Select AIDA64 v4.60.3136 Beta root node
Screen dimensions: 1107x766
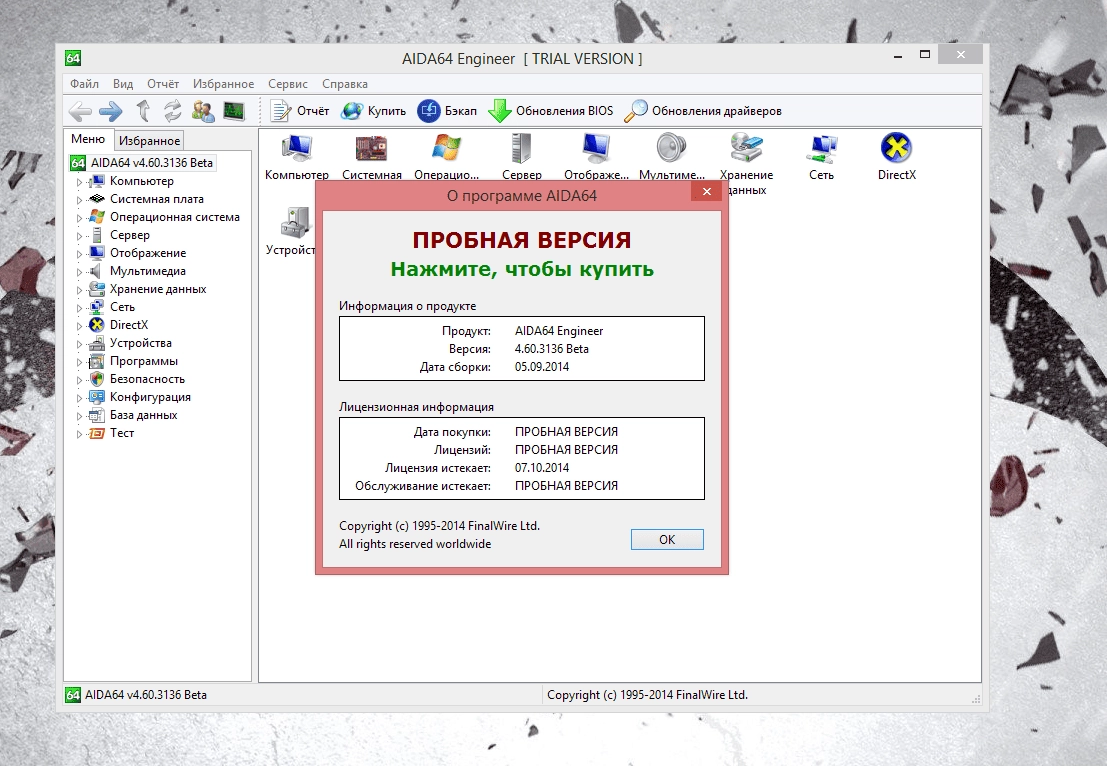151,163
